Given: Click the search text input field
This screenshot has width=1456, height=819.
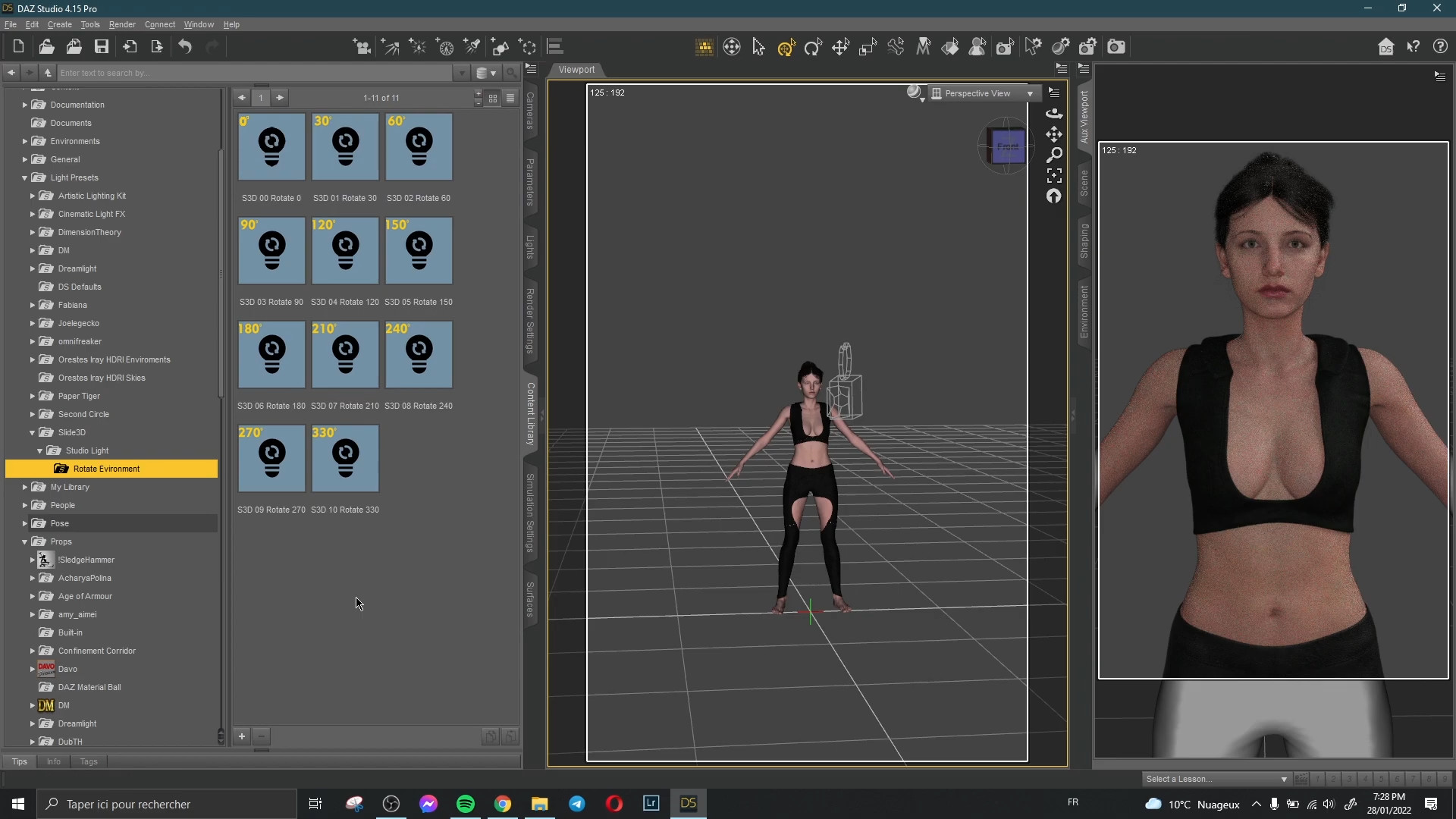Looking at the screenshot, I should (256, 73).
